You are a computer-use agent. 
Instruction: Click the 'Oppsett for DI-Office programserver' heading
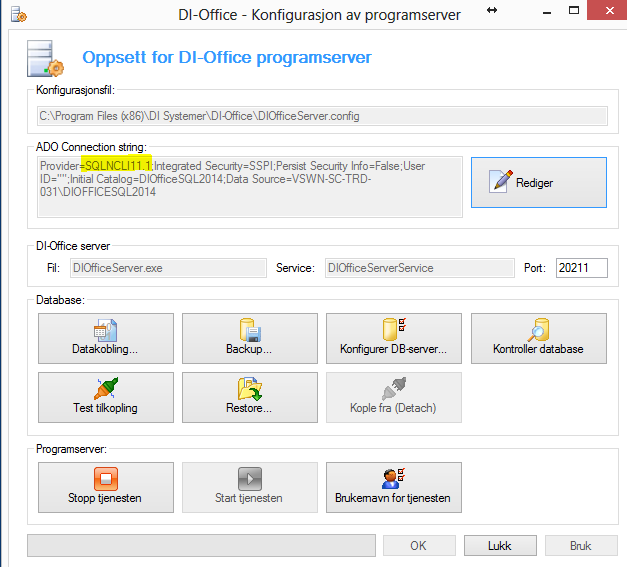coord(227,57)
